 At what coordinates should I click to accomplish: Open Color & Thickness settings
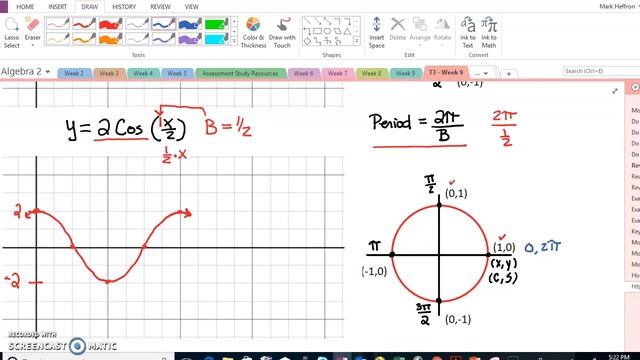coord(253,33)
